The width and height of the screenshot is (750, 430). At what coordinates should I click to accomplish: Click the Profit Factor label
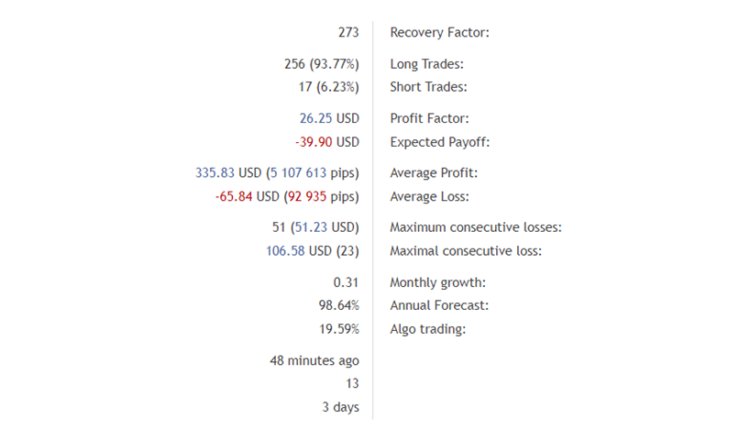point(430,119)
